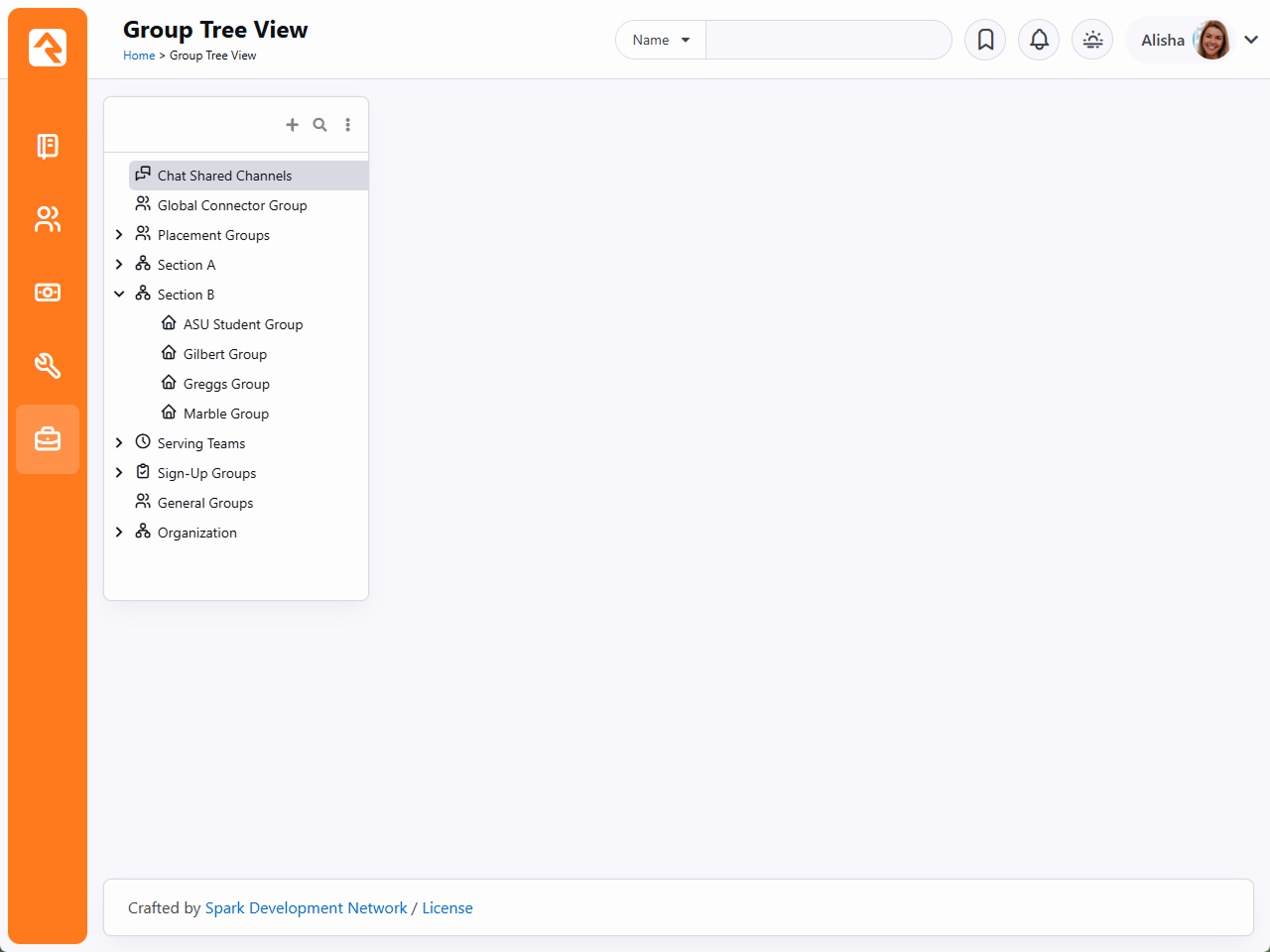1270x952 pixels.
Task: Click the plus icon to add a group
Action: pyautogui.click(x=292, y=125)
